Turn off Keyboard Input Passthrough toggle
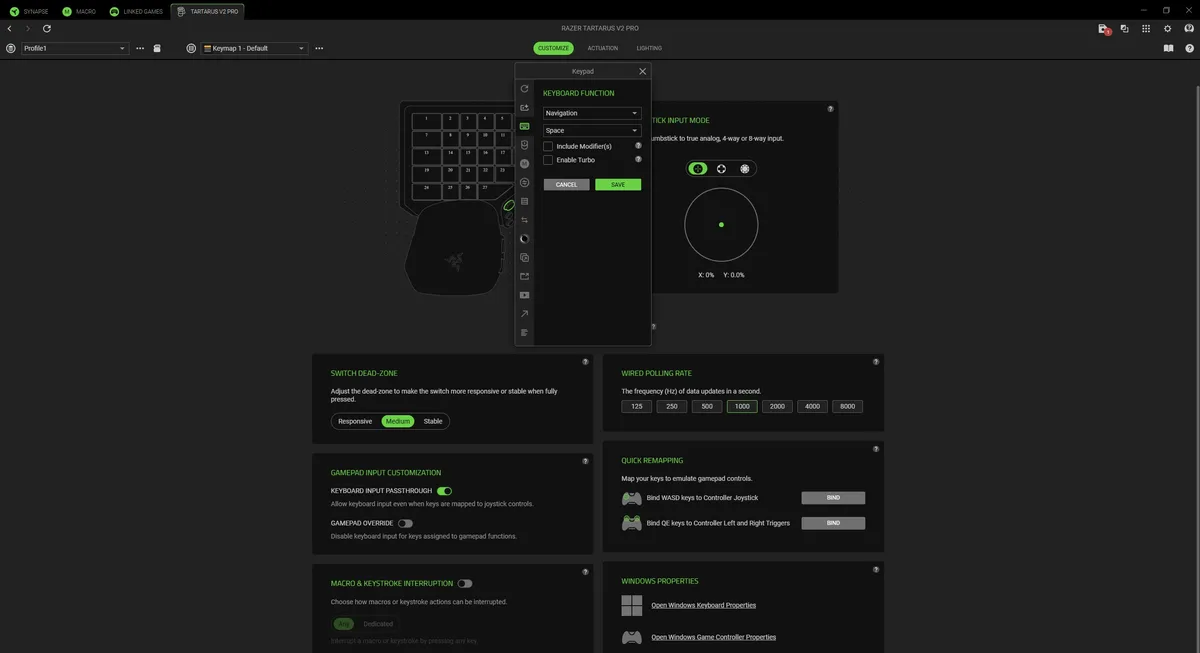The width and height of the screenshot is (1200, 653). click(445, 491)
